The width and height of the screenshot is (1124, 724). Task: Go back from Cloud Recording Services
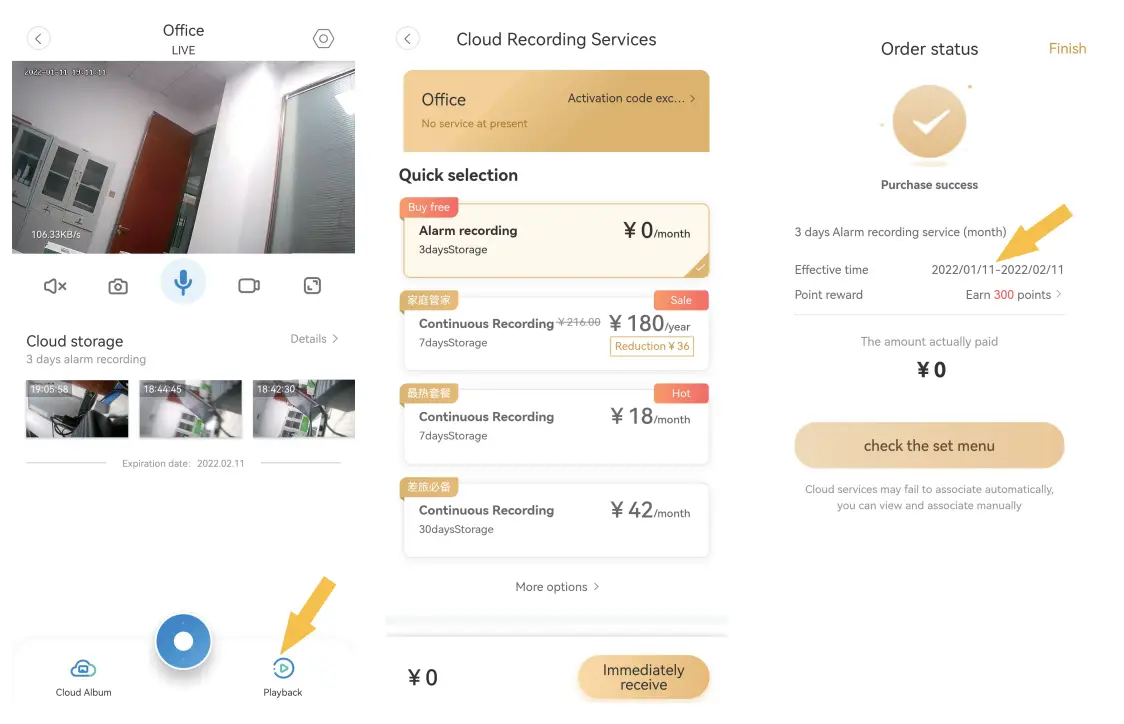pos(407,39)
